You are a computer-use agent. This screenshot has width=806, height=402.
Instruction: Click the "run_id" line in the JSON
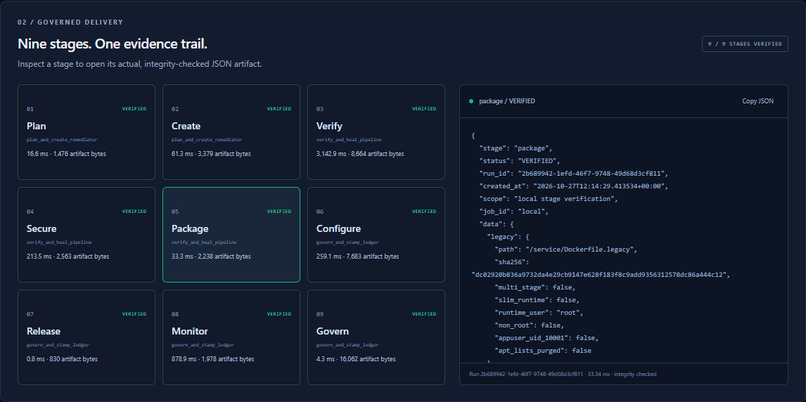click(574, 174)
